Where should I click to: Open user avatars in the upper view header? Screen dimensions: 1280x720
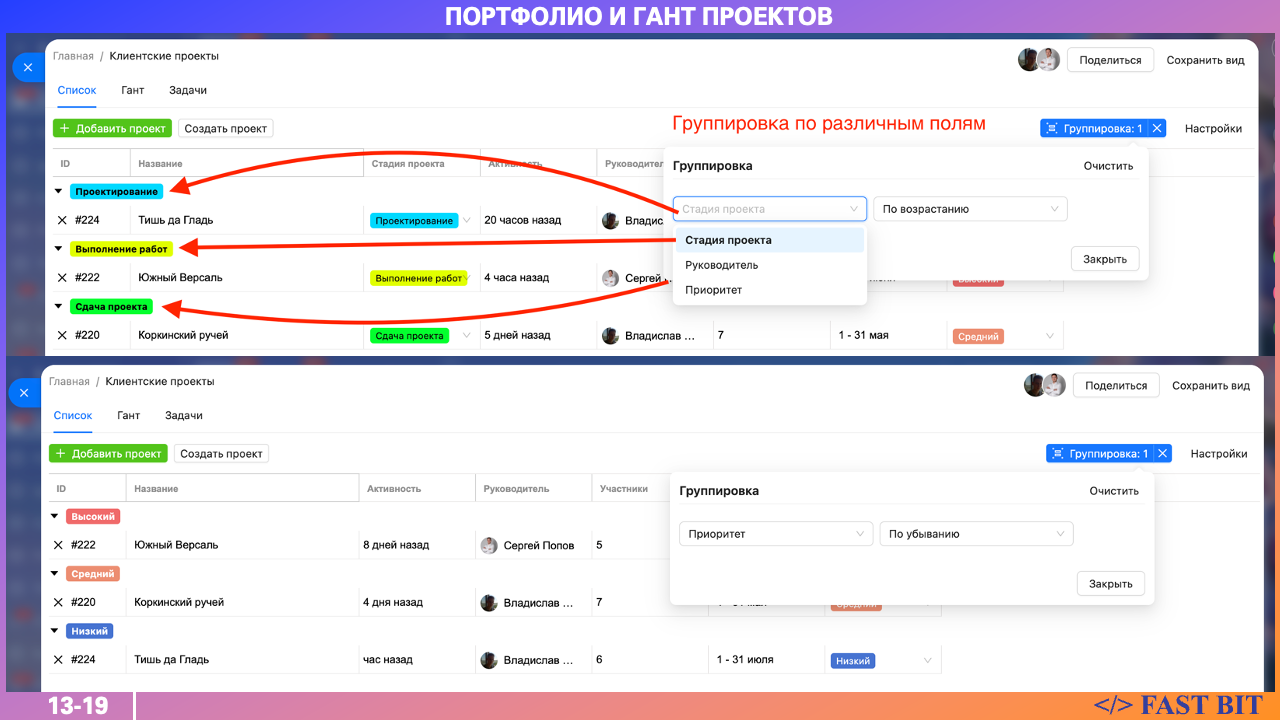coord(1038,60)
